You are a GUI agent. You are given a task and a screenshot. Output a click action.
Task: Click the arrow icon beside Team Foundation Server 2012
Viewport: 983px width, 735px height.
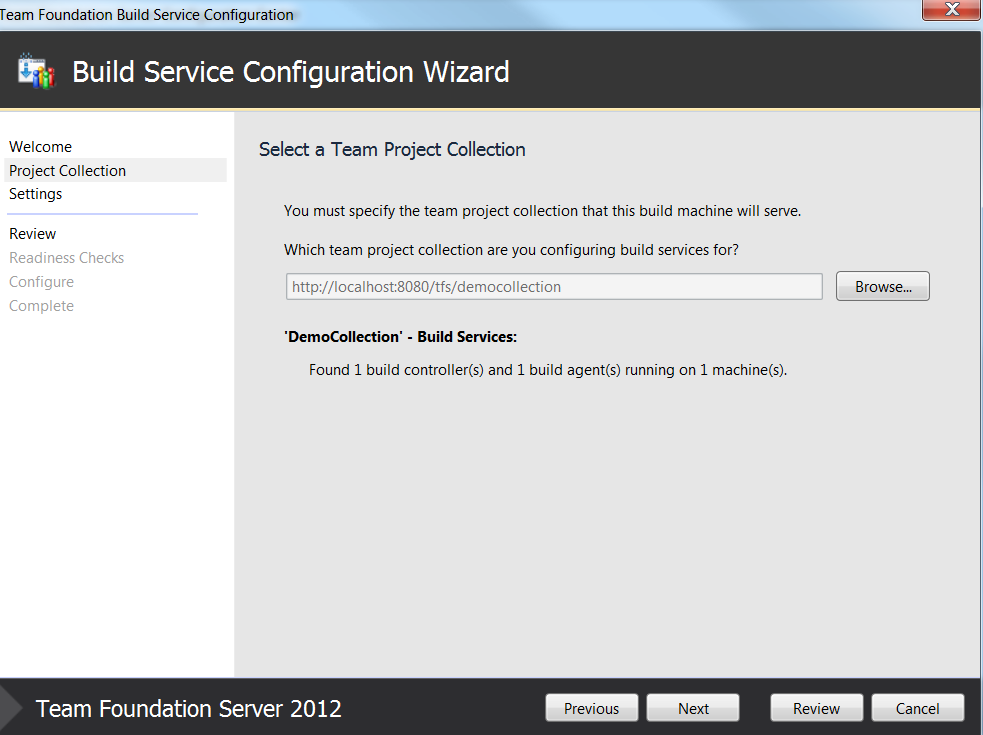(x=11, y=707)
